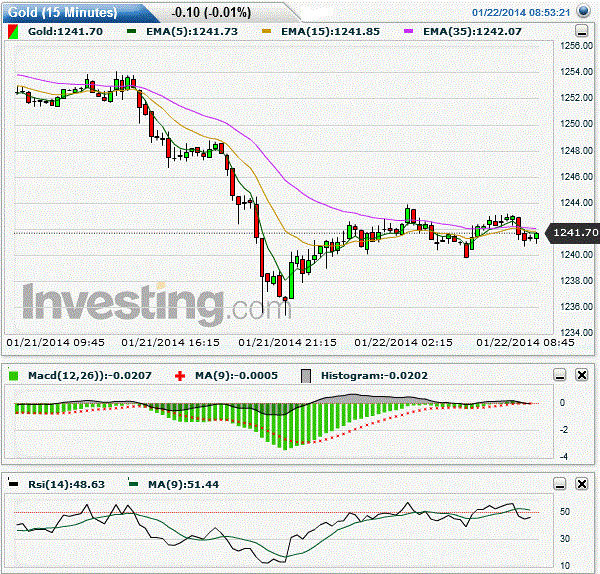Screen dimensions: 600x574
Task: Click the EMA(5):1241.73 label
Action: click(x=192, y=31)
